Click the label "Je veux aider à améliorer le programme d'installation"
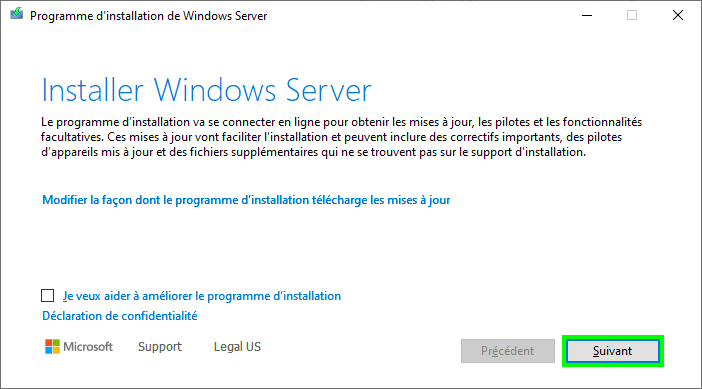The width and height of the screenshot is (702, 389). pyautogui.click(x=202, y=296)
